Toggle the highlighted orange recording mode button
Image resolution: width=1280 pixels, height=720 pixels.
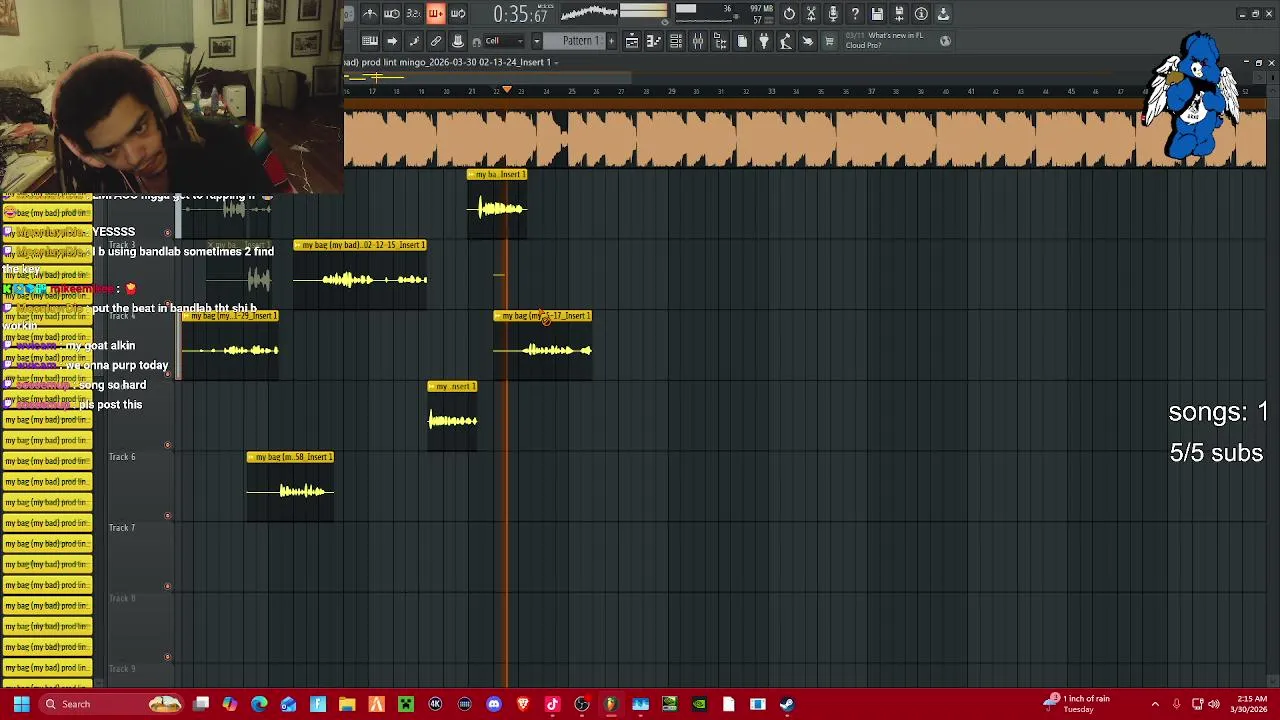(x=436, y=14)
